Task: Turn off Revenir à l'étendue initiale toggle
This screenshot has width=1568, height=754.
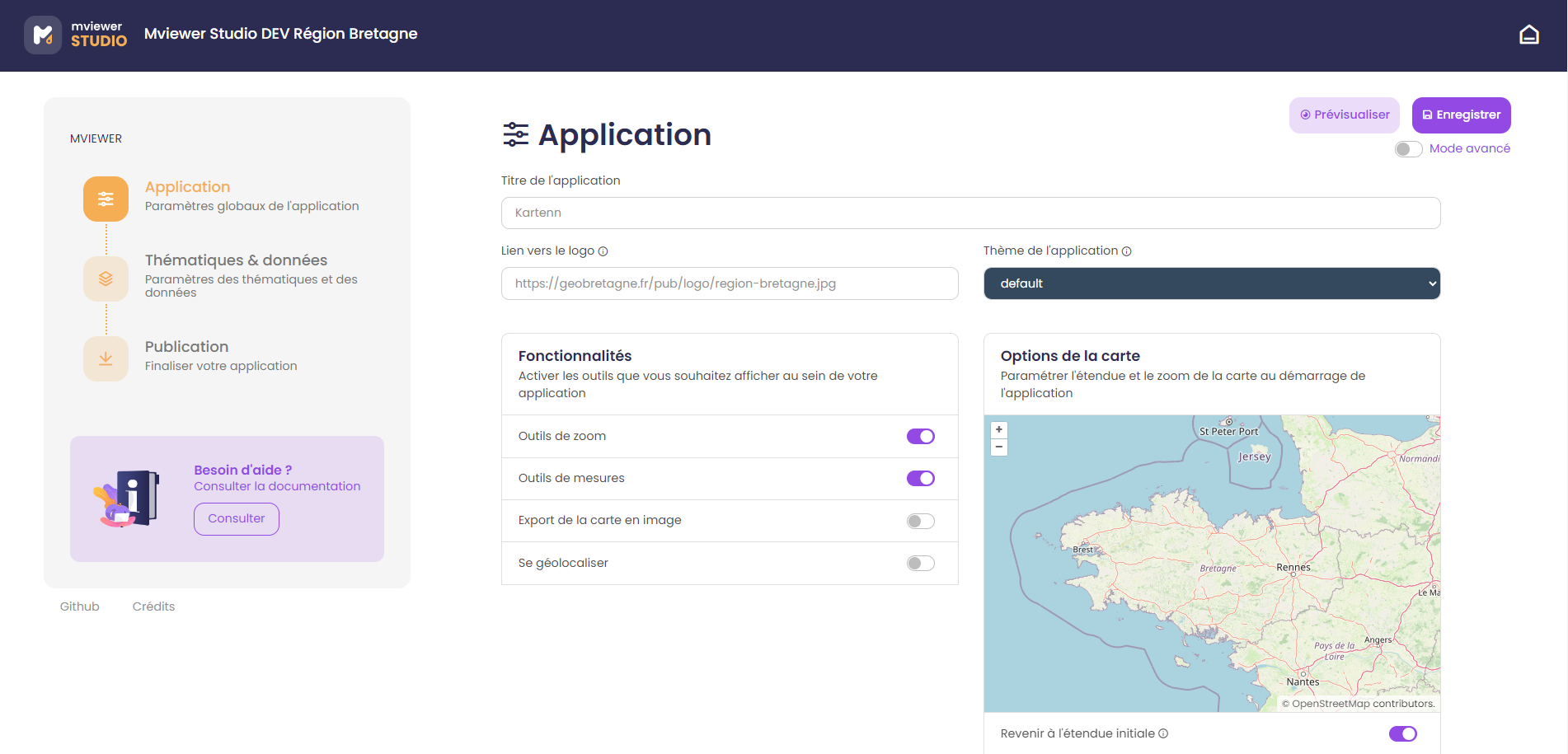Action: 1403,733
